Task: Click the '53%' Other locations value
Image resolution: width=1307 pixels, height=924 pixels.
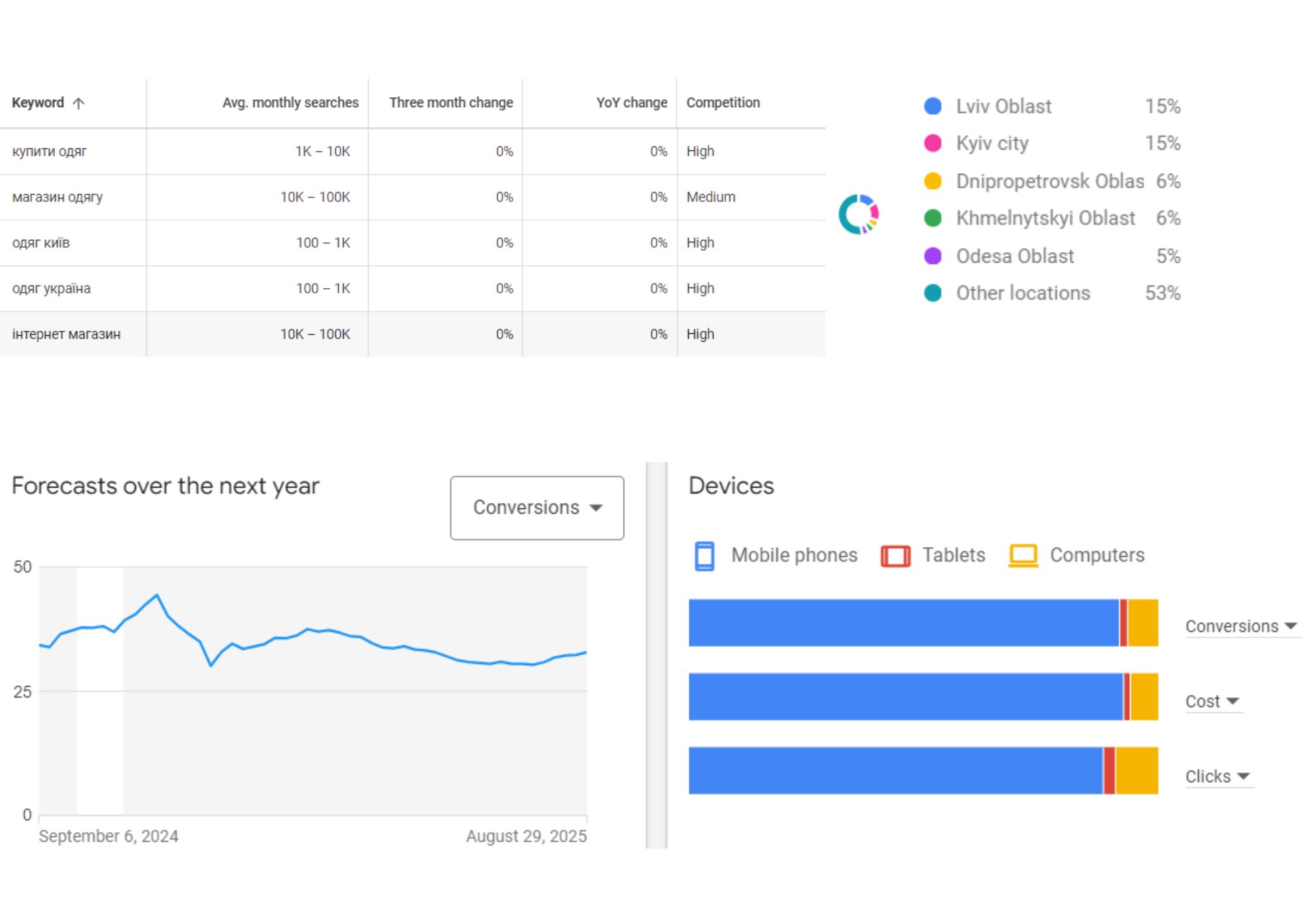Action: tap(1163, 293)
